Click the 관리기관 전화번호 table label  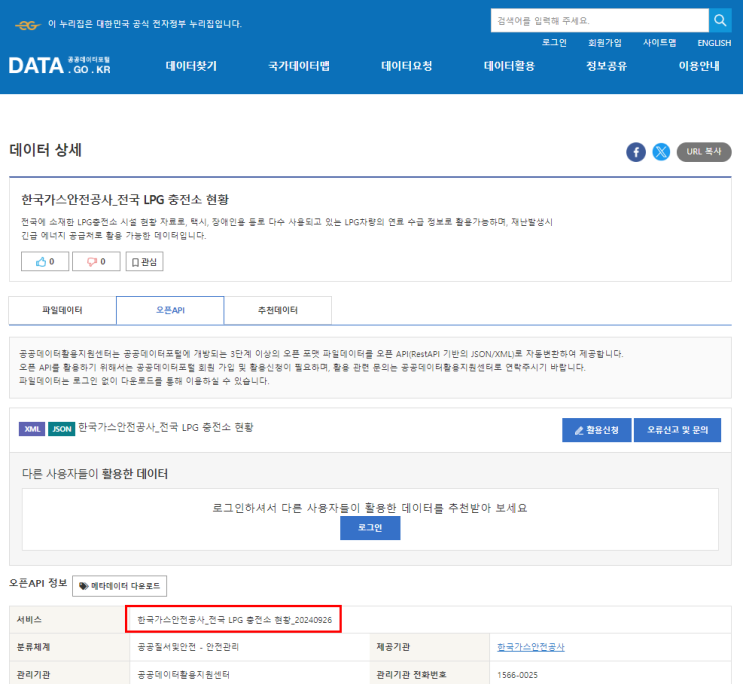click(x=411, y=675)
